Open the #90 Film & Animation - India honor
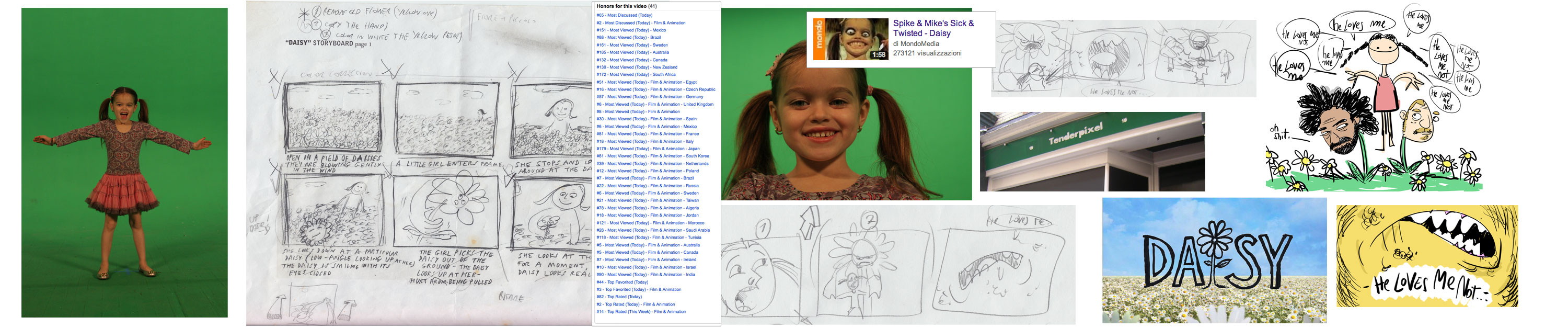Image resolution: width=1568 pixels, height=328 pixels. pyautogui.click(x=645, y=274)
